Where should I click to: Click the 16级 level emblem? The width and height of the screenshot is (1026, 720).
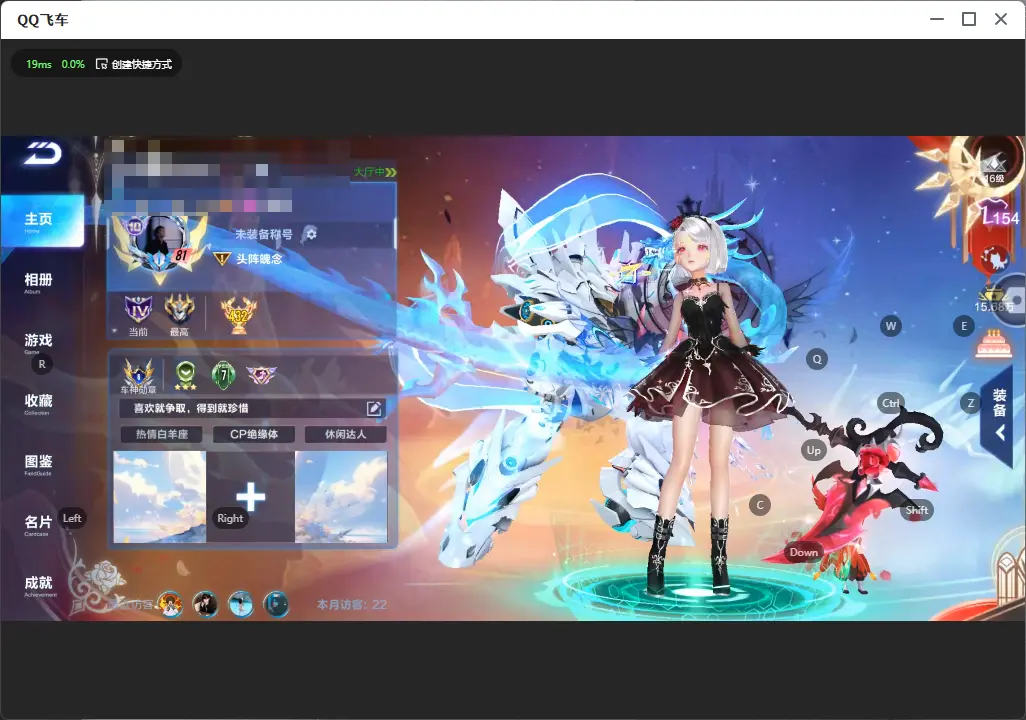tap(994, 167)
